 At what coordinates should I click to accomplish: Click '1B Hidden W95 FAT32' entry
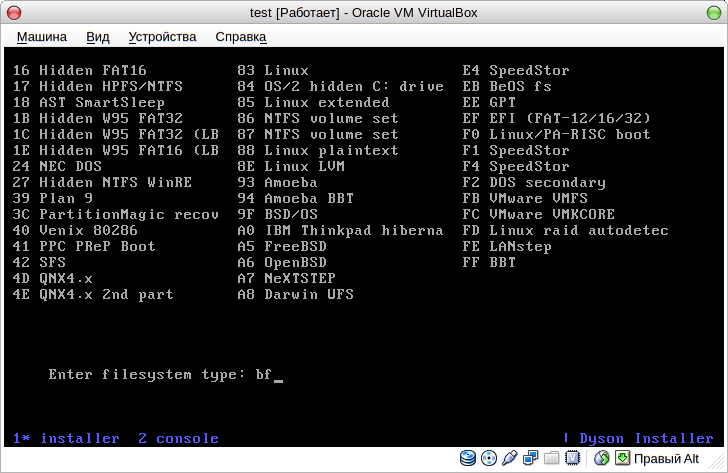point(98,118)
